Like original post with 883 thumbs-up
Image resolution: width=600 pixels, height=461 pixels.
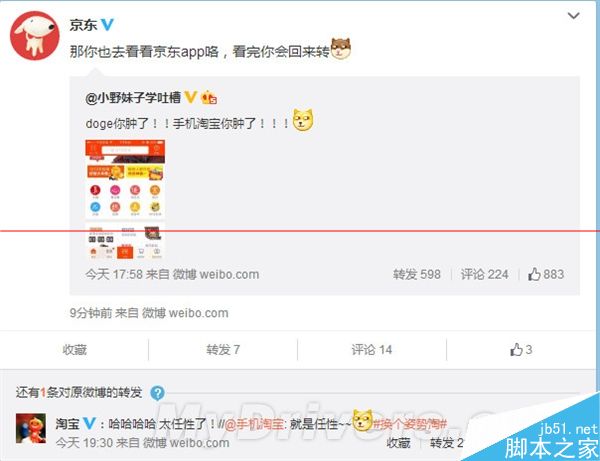click(x=546, y=274)
